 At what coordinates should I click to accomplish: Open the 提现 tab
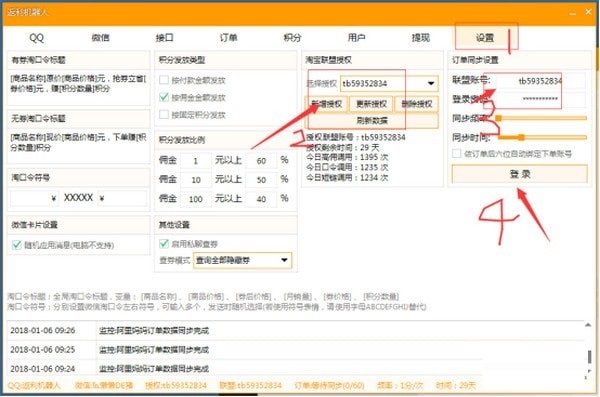click(421, 38)
